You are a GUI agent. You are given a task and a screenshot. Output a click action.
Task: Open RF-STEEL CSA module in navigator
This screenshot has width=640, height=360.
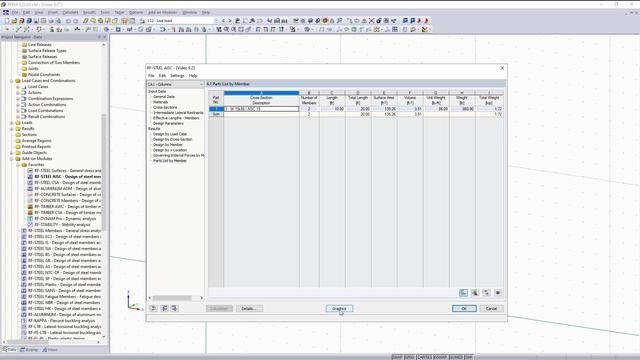pyautogui.click(x=67, y=182)
